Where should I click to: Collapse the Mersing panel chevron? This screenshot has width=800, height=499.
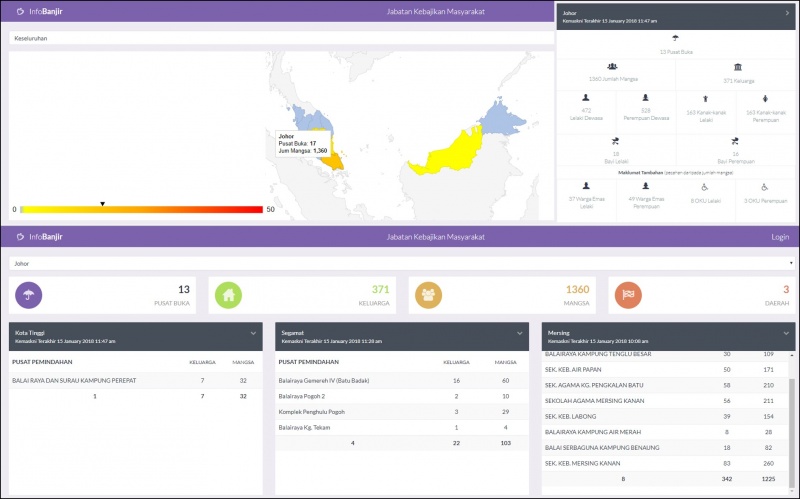(x=786, y=333)
